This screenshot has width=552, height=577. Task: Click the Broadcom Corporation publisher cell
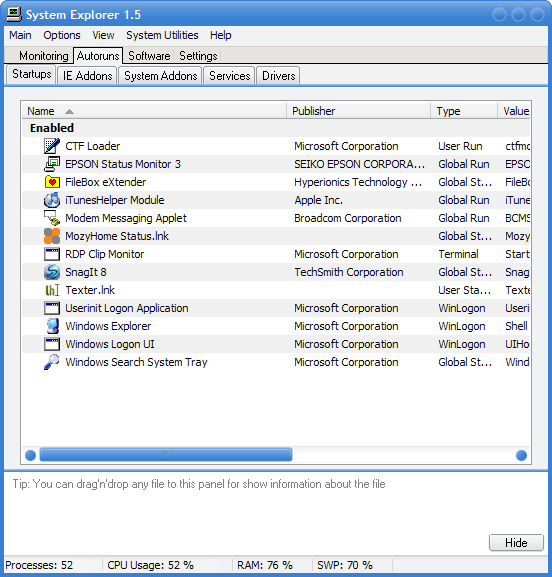coord(347,218)
